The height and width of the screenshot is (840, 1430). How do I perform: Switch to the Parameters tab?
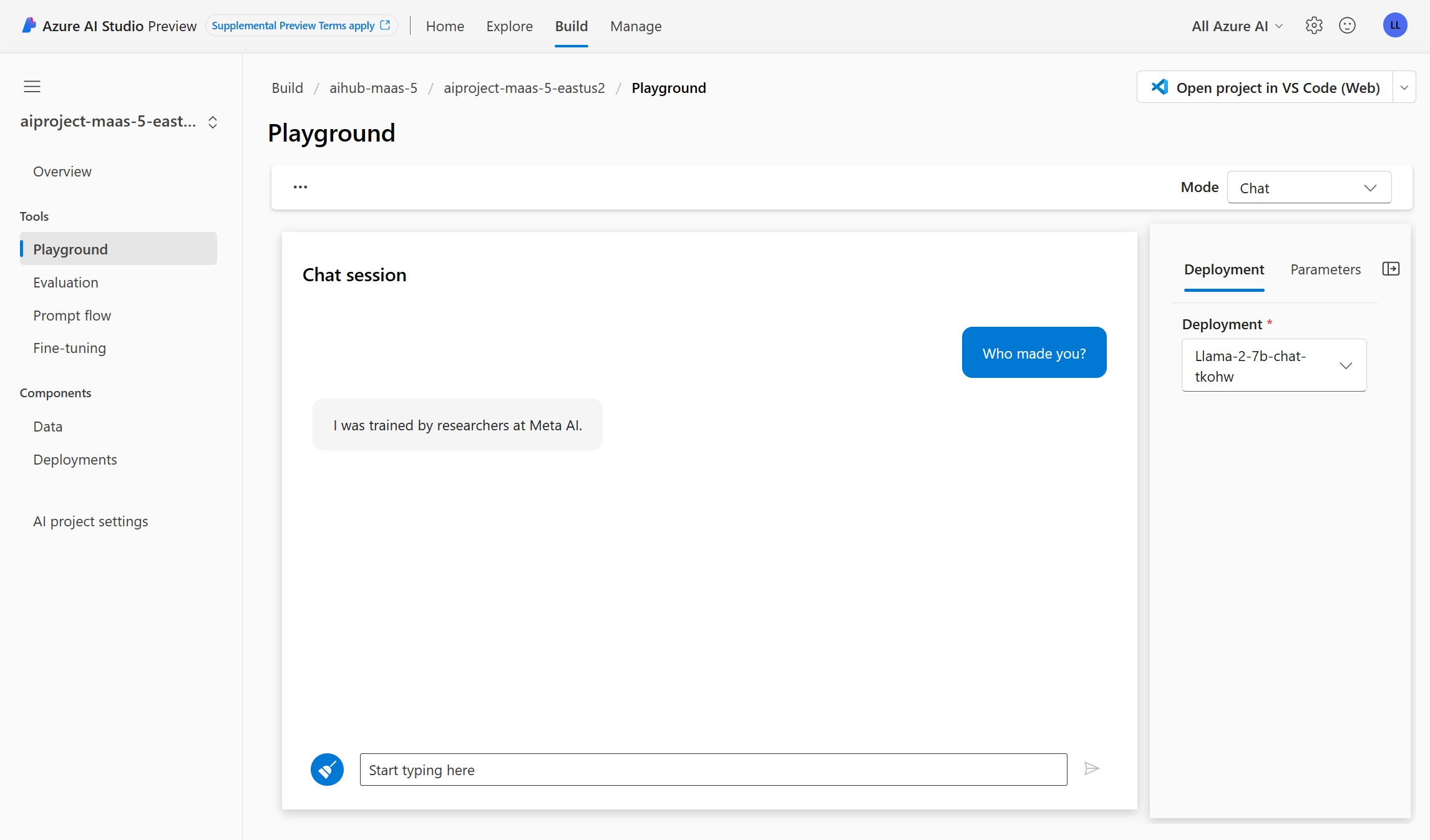pyautogui.click(x=1325, y=269)
